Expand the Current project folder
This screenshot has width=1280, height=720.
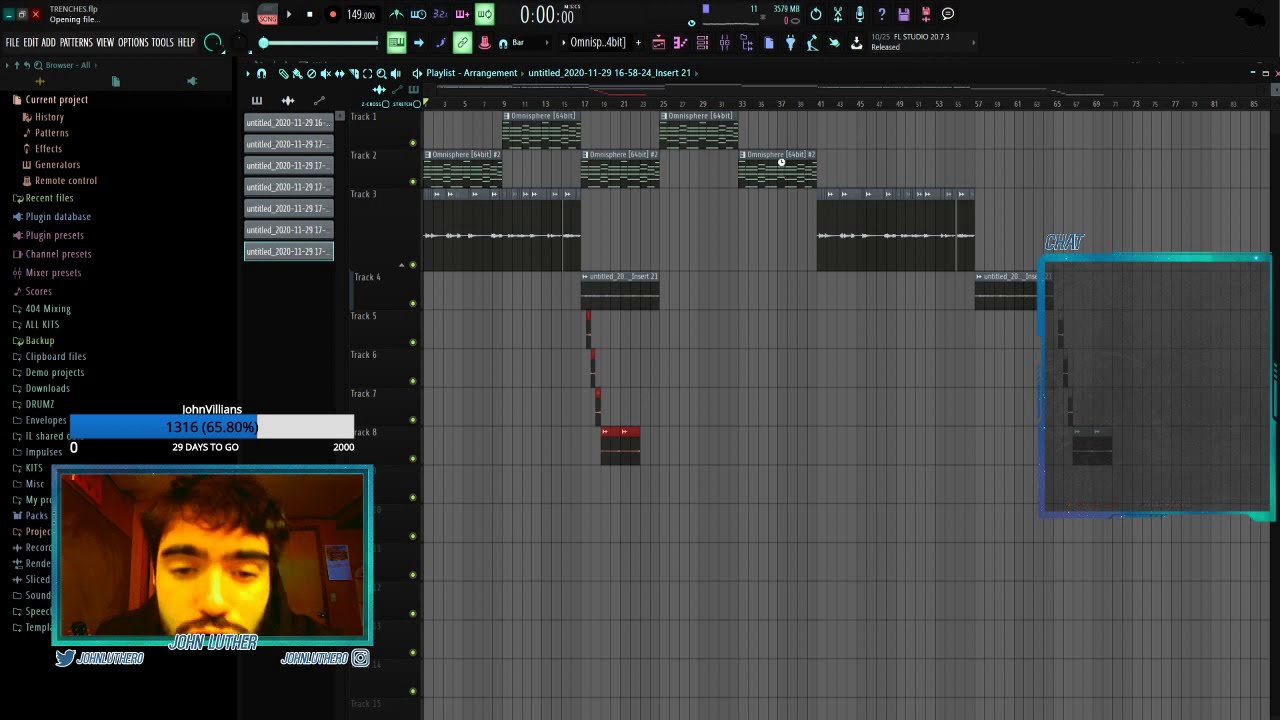click(56, 100)
